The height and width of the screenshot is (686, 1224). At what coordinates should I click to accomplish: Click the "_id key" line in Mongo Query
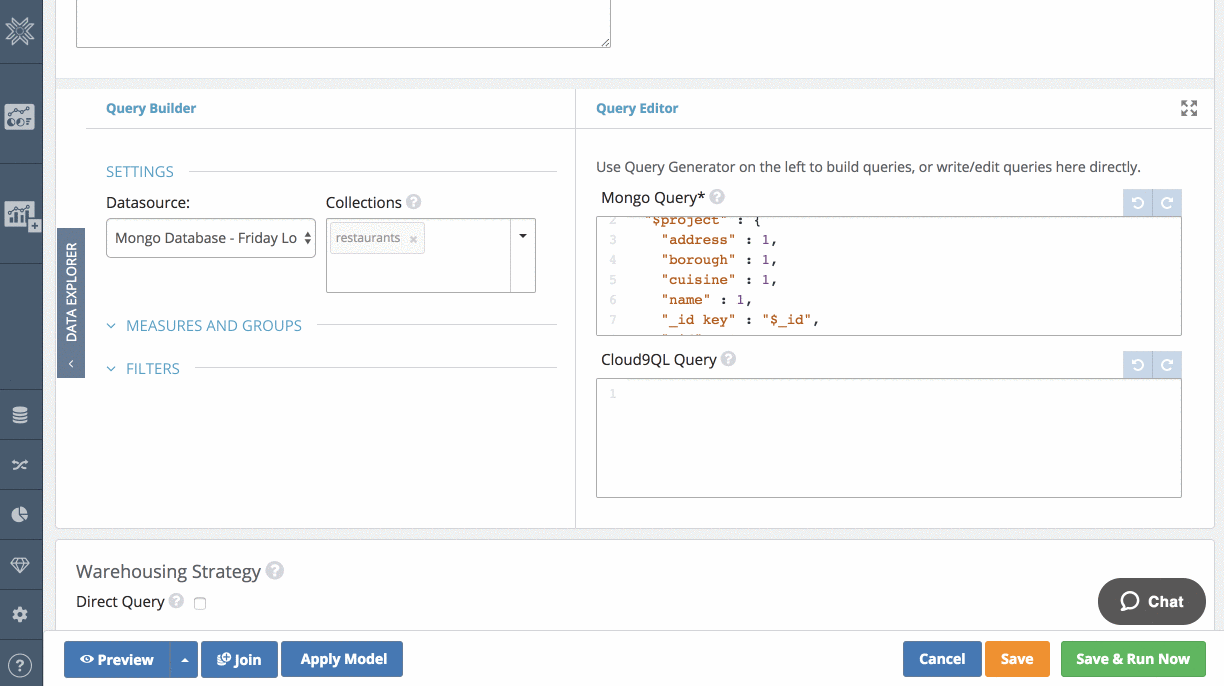[x=740, y=320]
